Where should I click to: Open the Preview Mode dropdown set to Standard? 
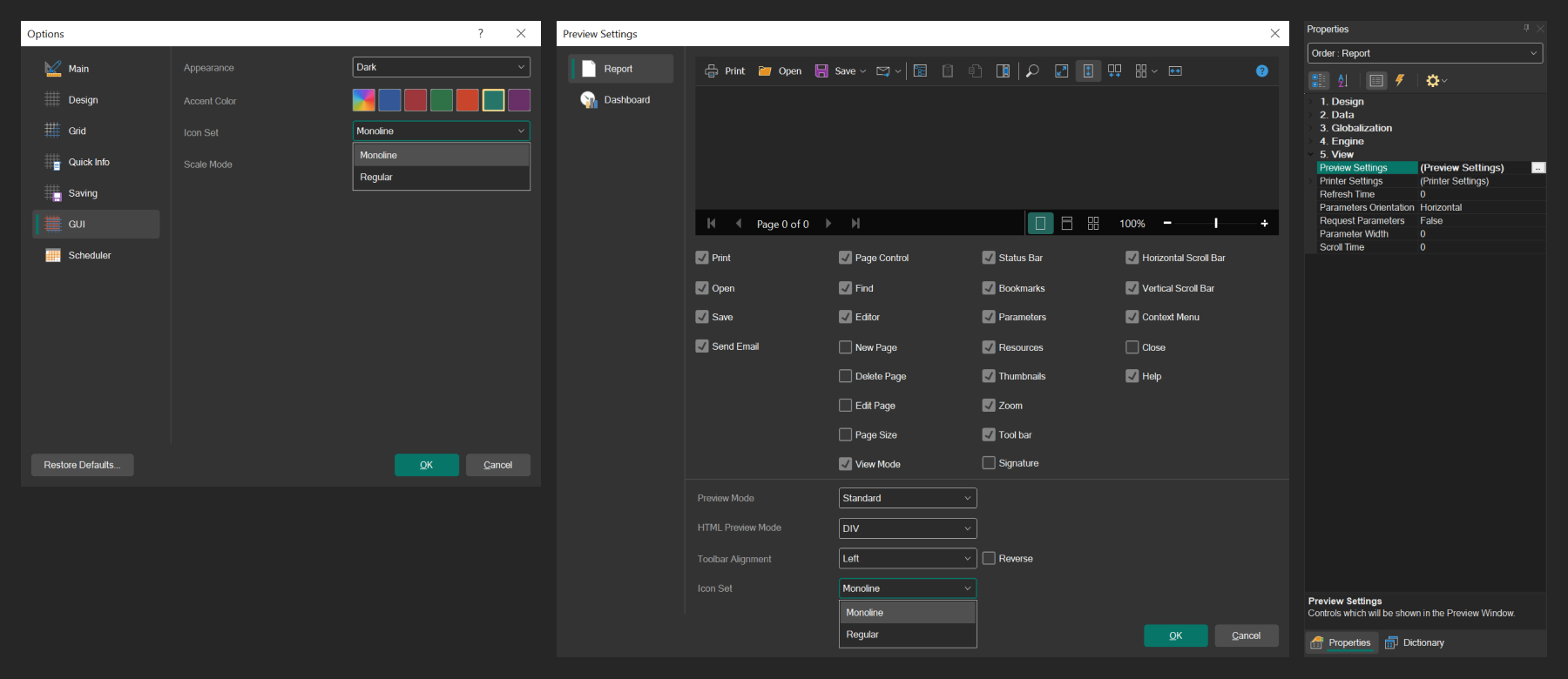908,498
